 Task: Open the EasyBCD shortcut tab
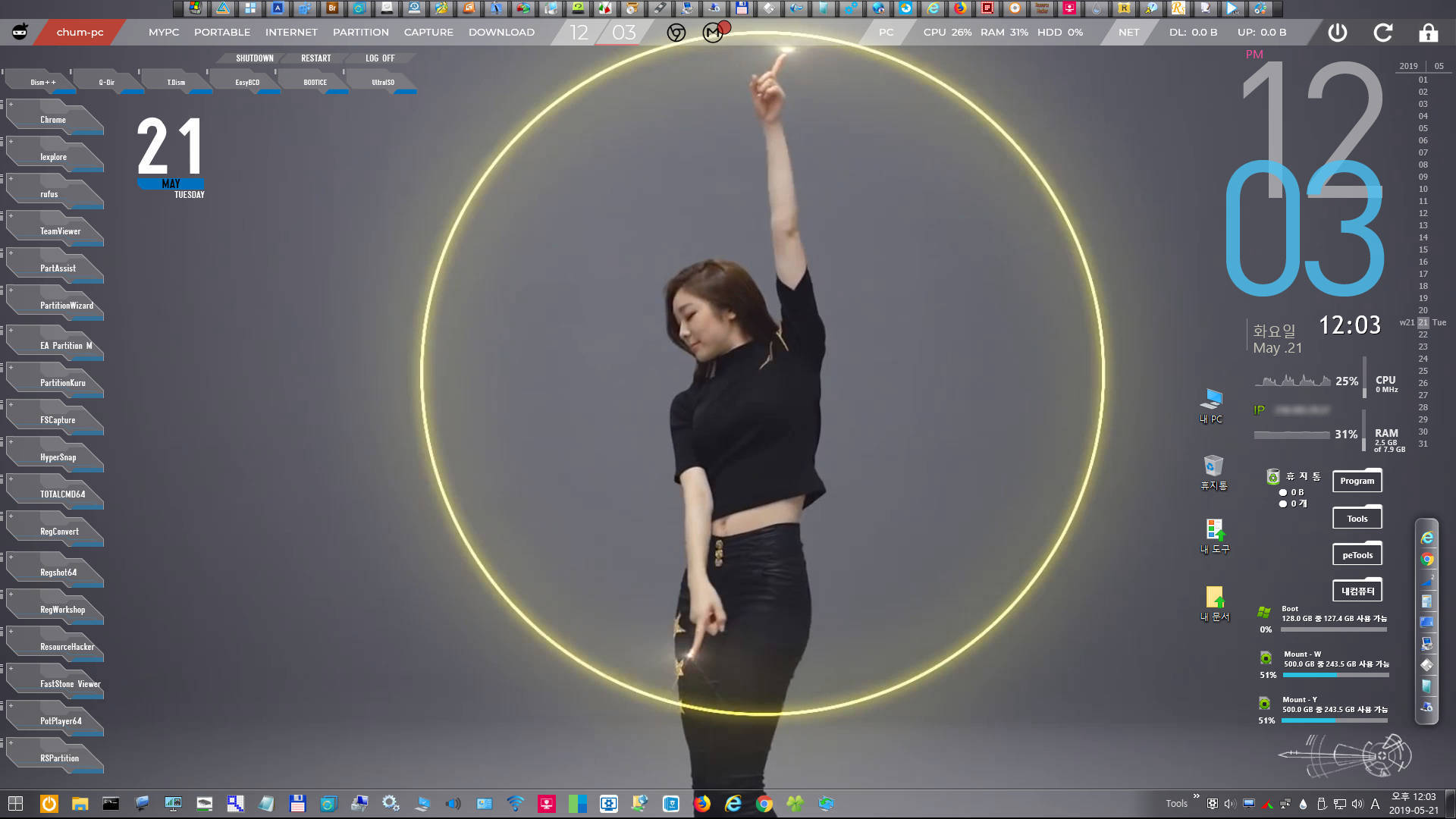click(x=247, y=82)
